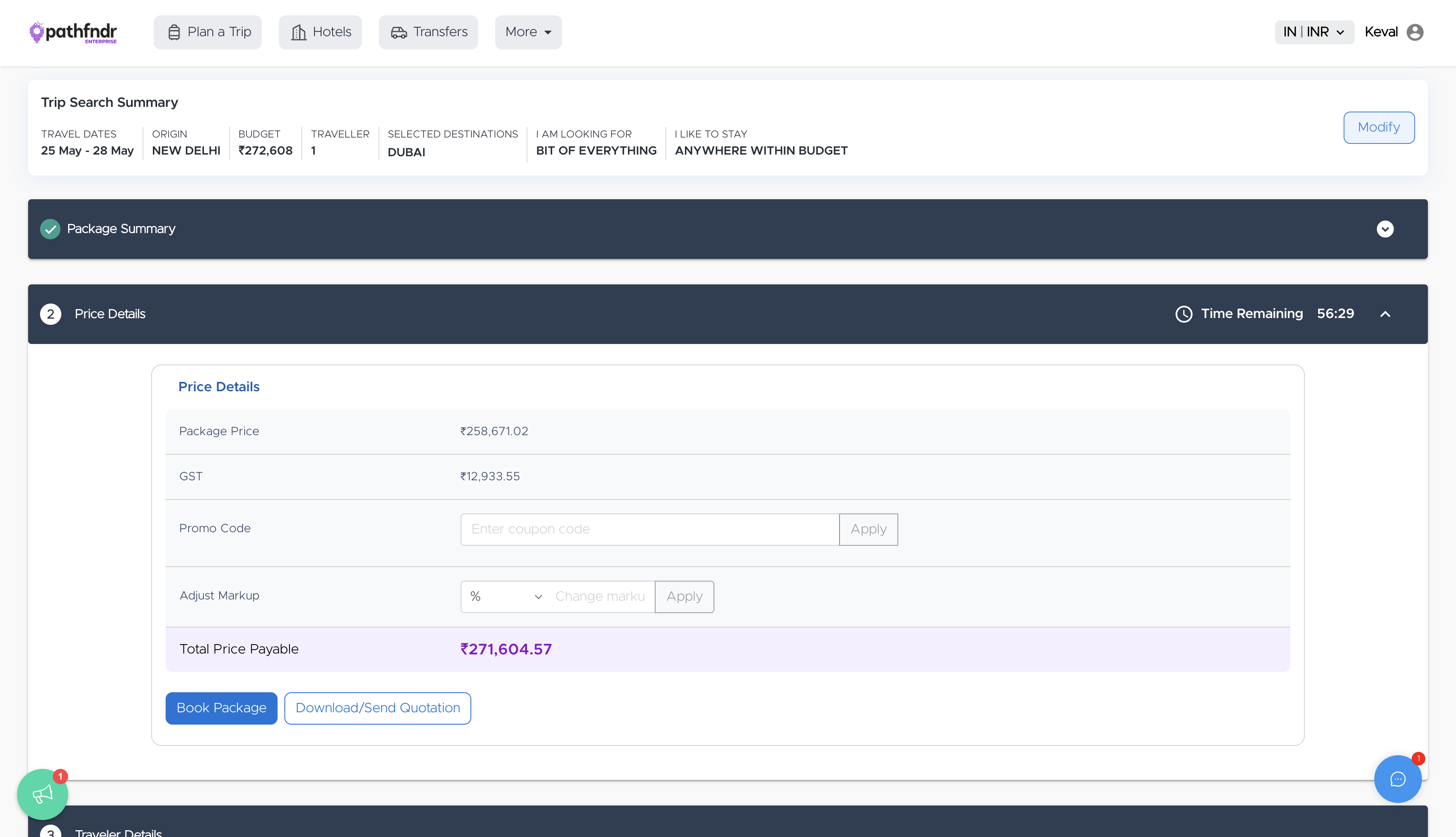Click the travel dates 25 May - 28 May
This screenshot has width=1456, height=837.
pyautogui.click(x=87, y=151)
